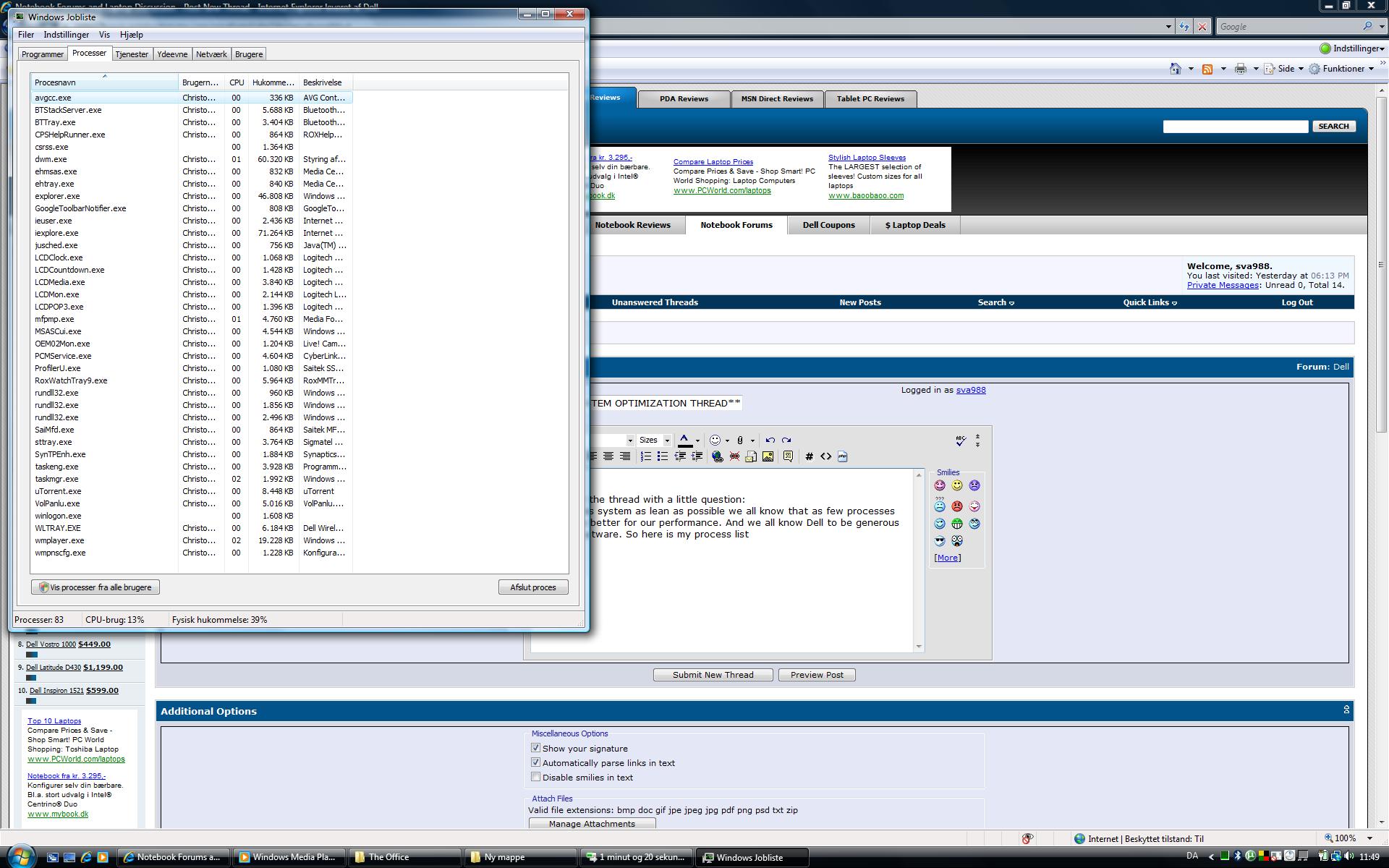Viewport: 1389px width, 868px height.
Task: Click the Redo icon in the post editor
Action: [786, 440]
